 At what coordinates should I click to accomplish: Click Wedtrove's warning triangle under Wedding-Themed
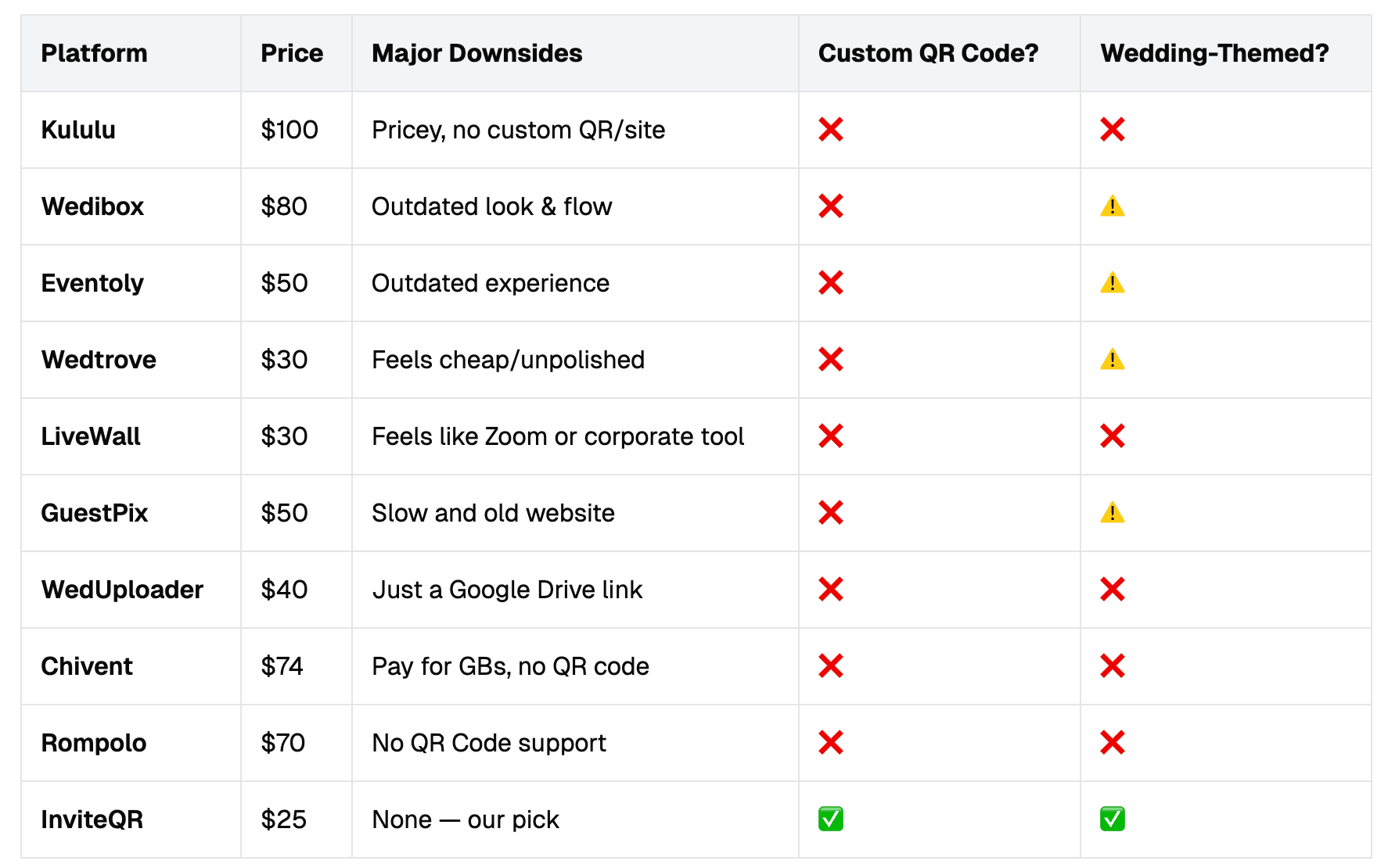coord(1112,360)
